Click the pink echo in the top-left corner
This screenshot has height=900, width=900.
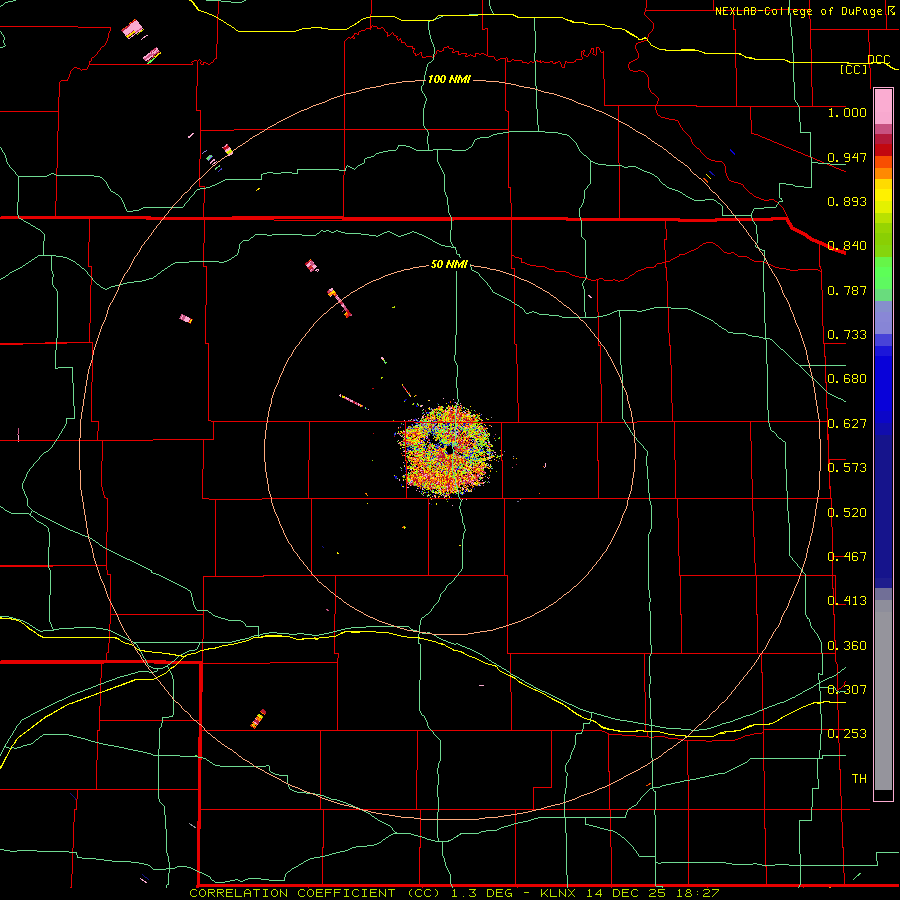pos(133,29)
